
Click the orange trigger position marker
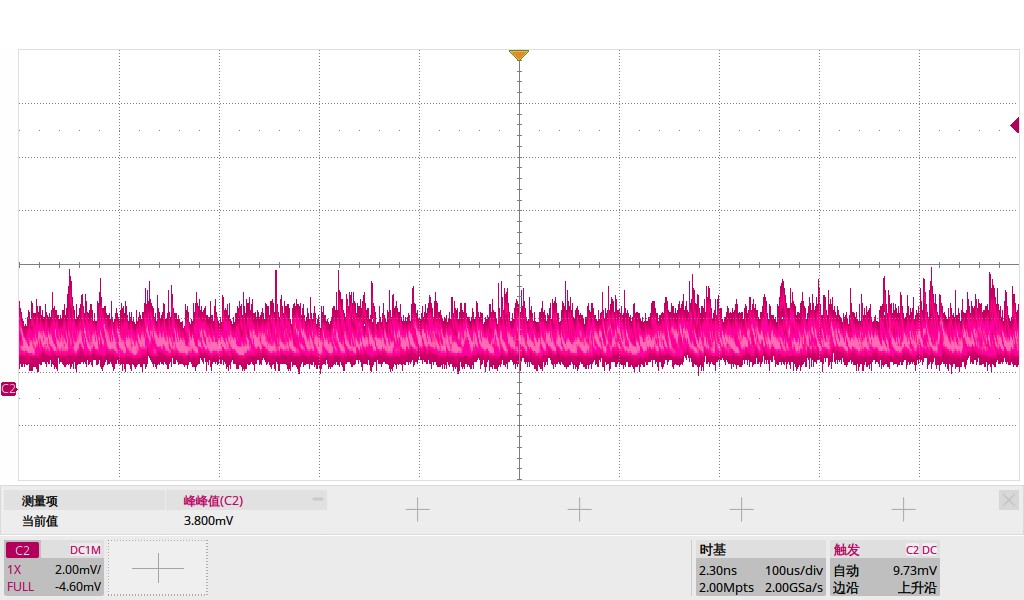click(518, 56)
